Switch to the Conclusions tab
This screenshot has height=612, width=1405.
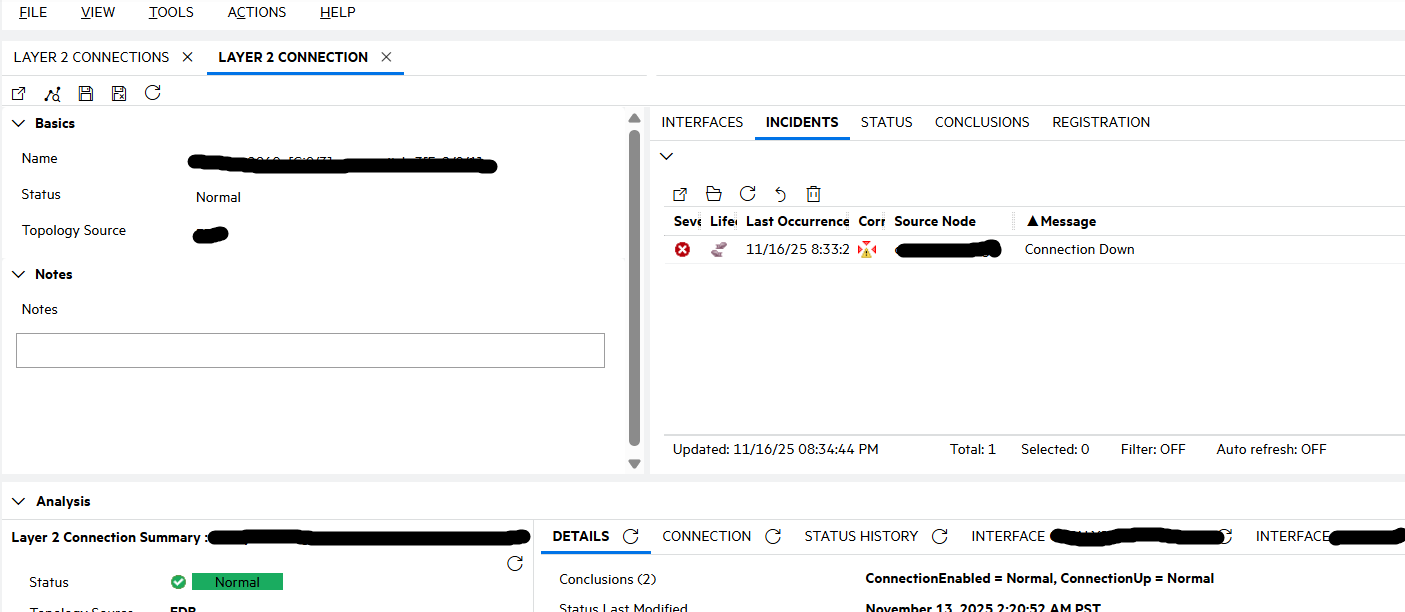(981, 122)
